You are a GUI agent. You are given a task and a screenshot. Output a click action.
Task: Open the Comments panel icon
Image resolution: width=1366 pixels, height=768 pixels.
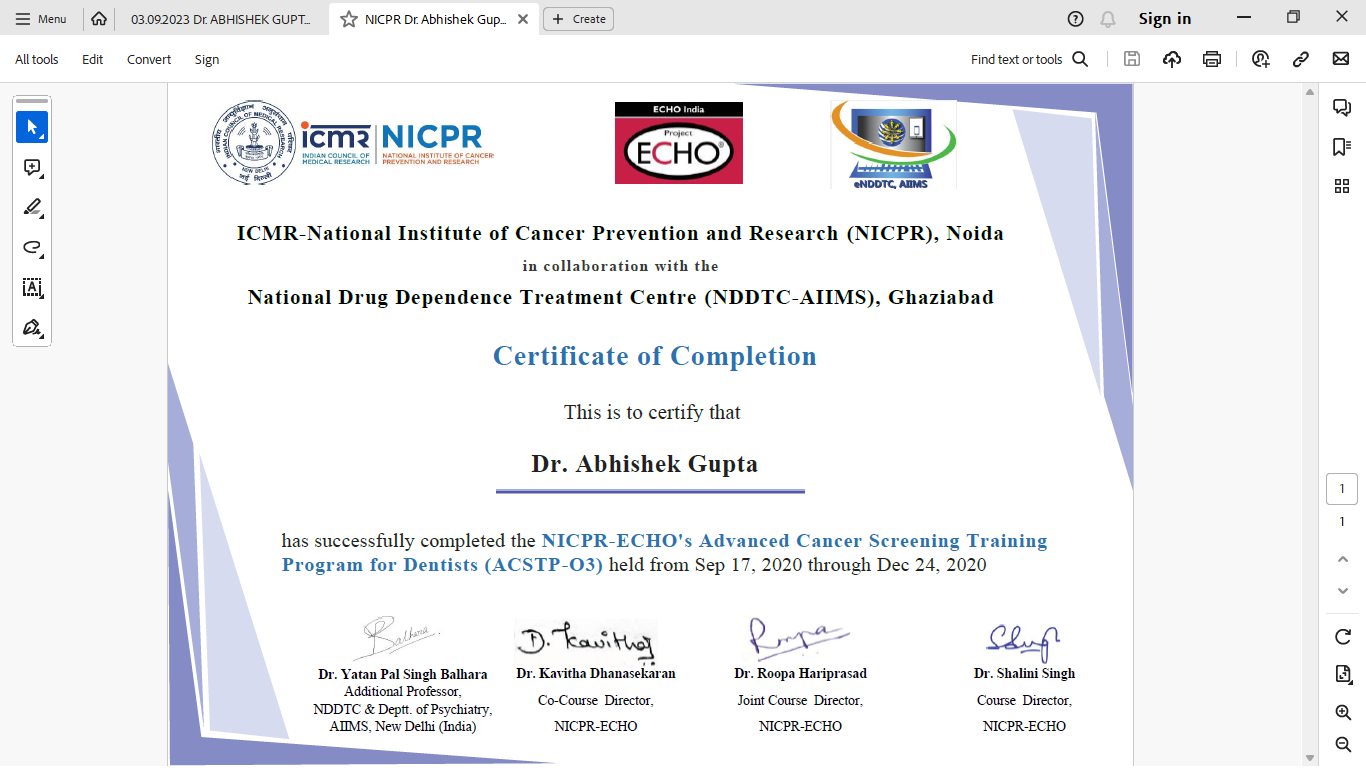point(1342,107)
